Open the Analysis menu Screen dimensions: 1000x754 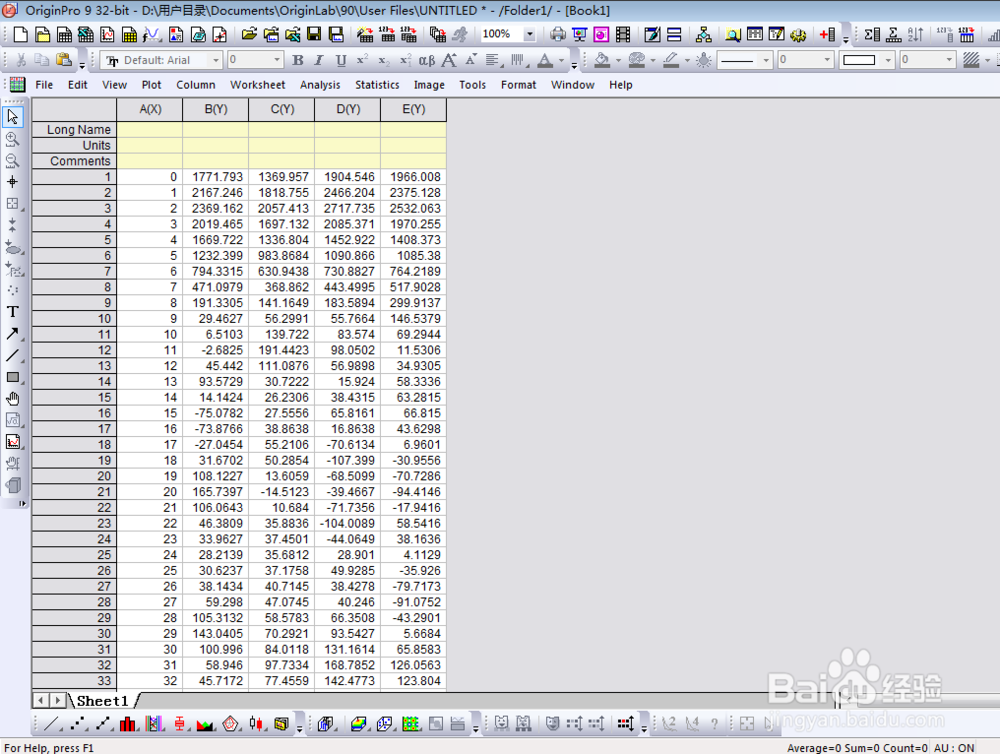tap(320, 85)
